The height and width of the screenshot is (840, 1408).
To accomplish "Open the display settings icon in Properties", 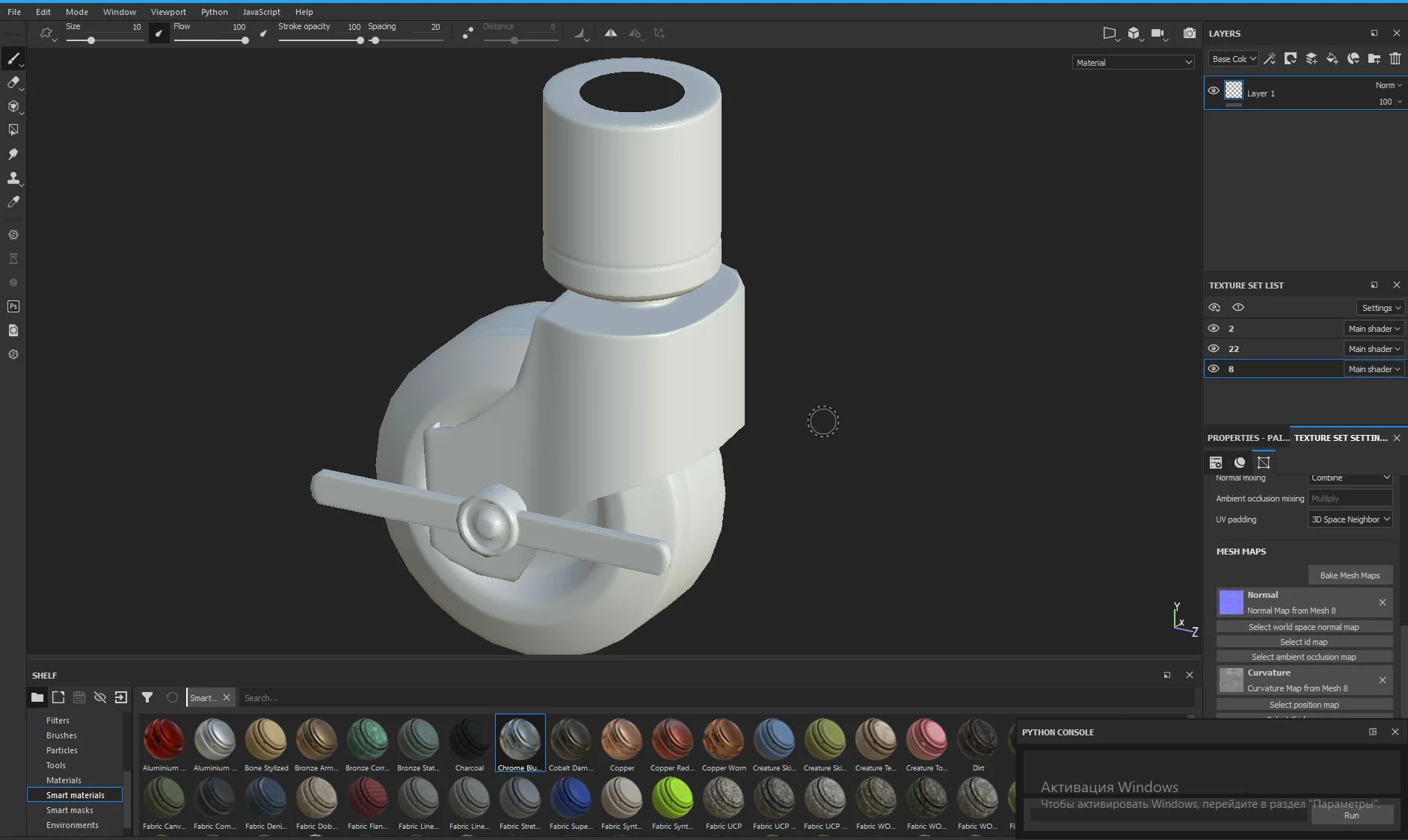I will (x=1216, y=463).
